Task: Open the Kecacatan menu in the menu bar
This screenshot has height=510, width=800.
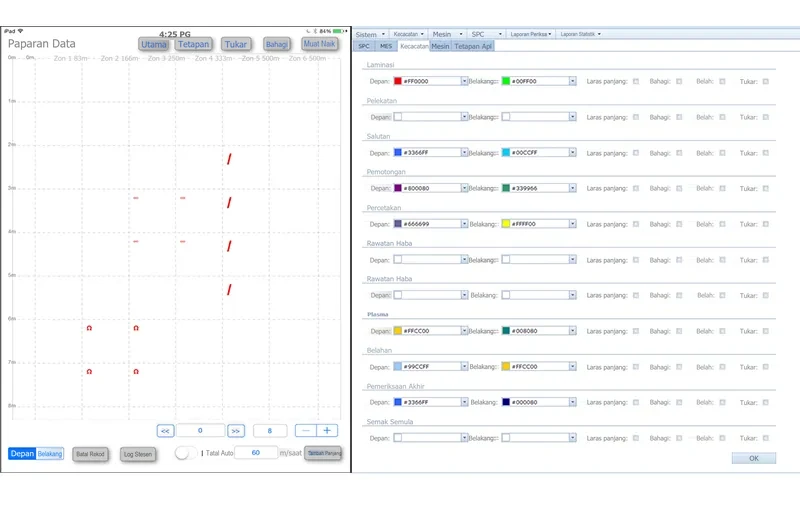Action: pos(408,34)
